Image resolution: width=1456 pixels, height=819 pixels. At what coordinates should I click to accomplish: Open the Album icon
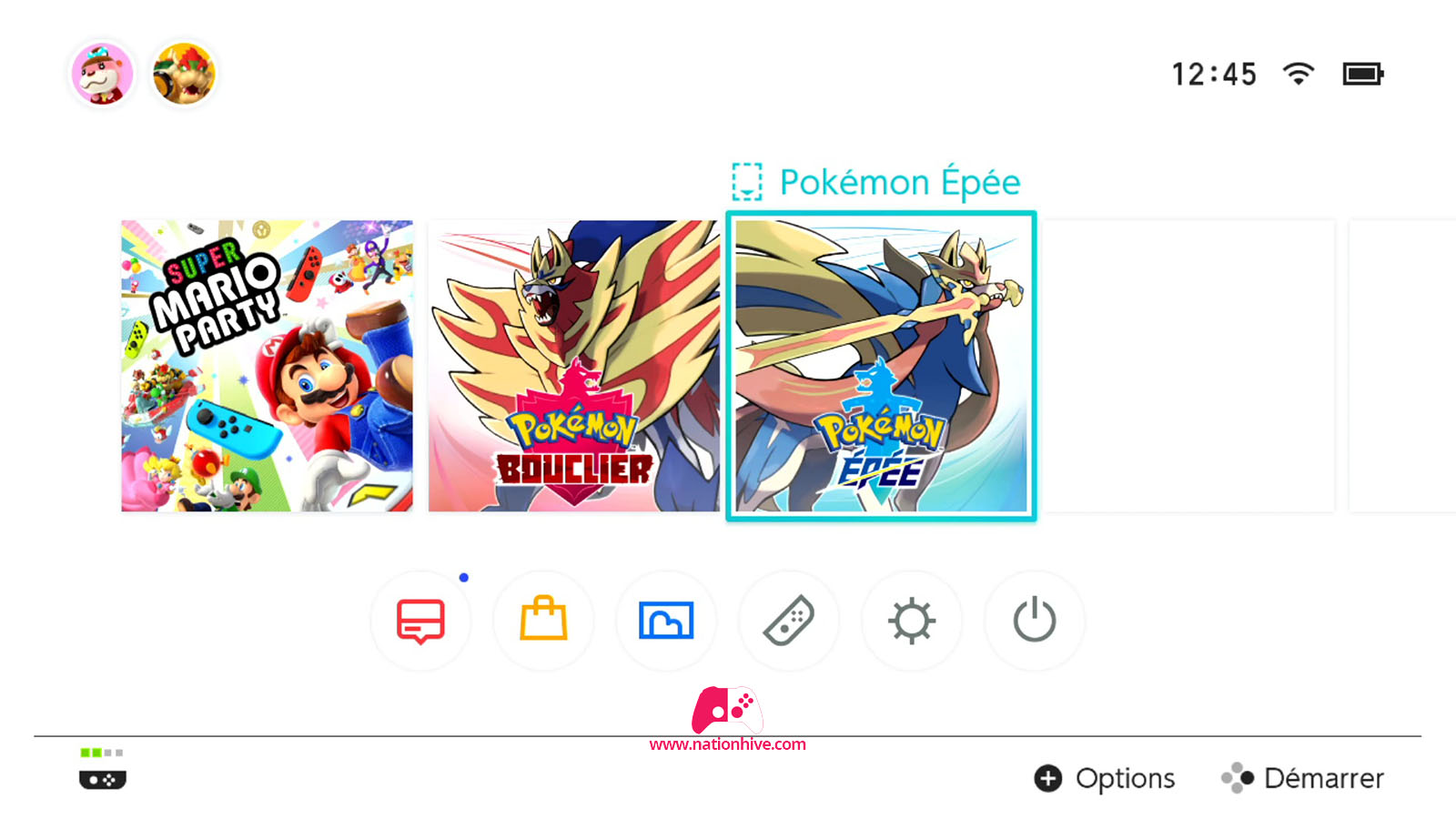666,622
